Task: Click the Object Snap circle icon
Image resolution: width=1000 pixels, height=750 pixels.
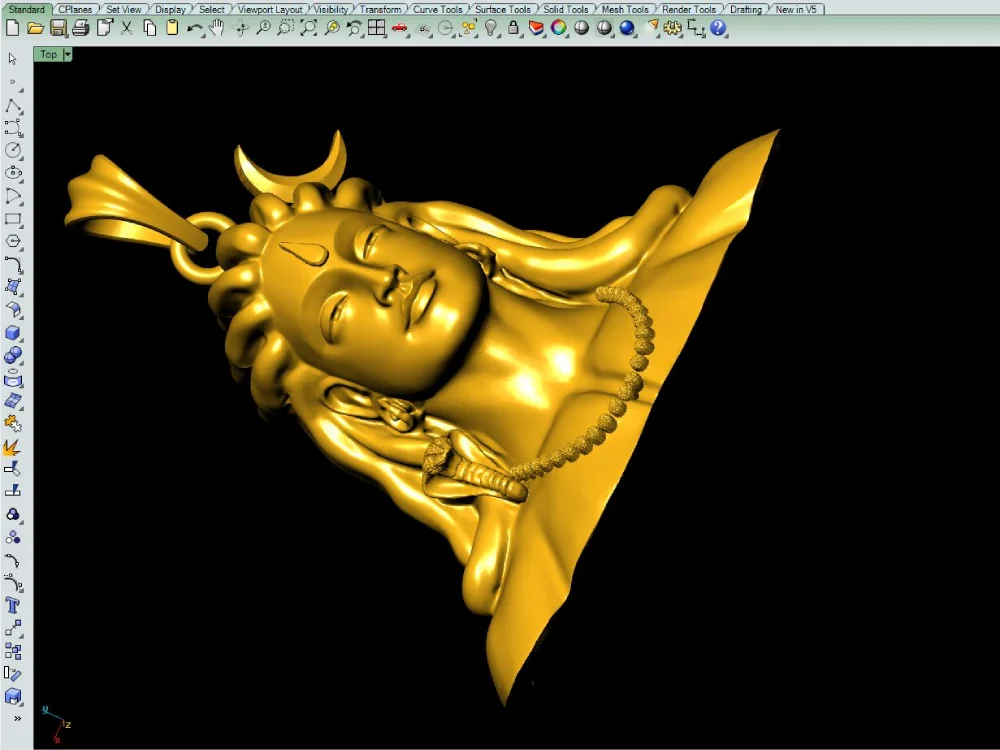Action: [446, 28]
